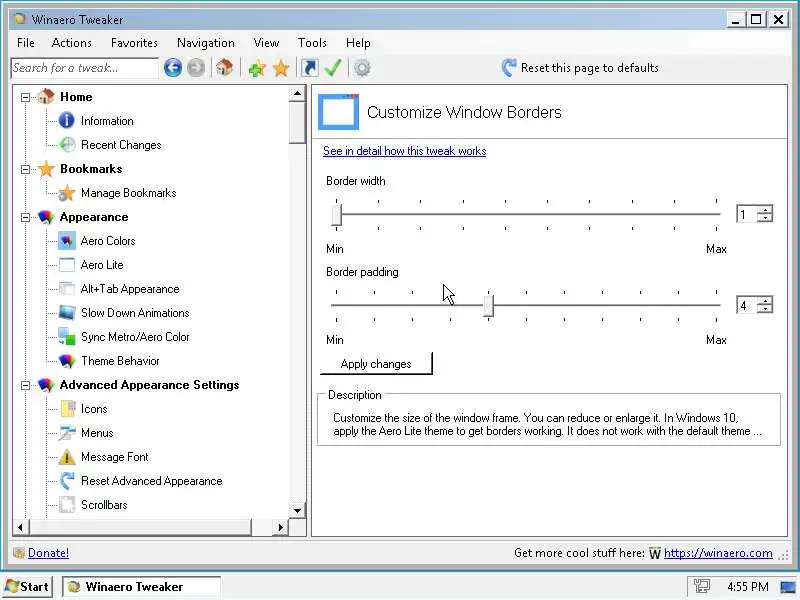The image size is (800, 600).
Task: Click the tree scroll down arrow
Action: pyautogui.click(x=297, y=510)
